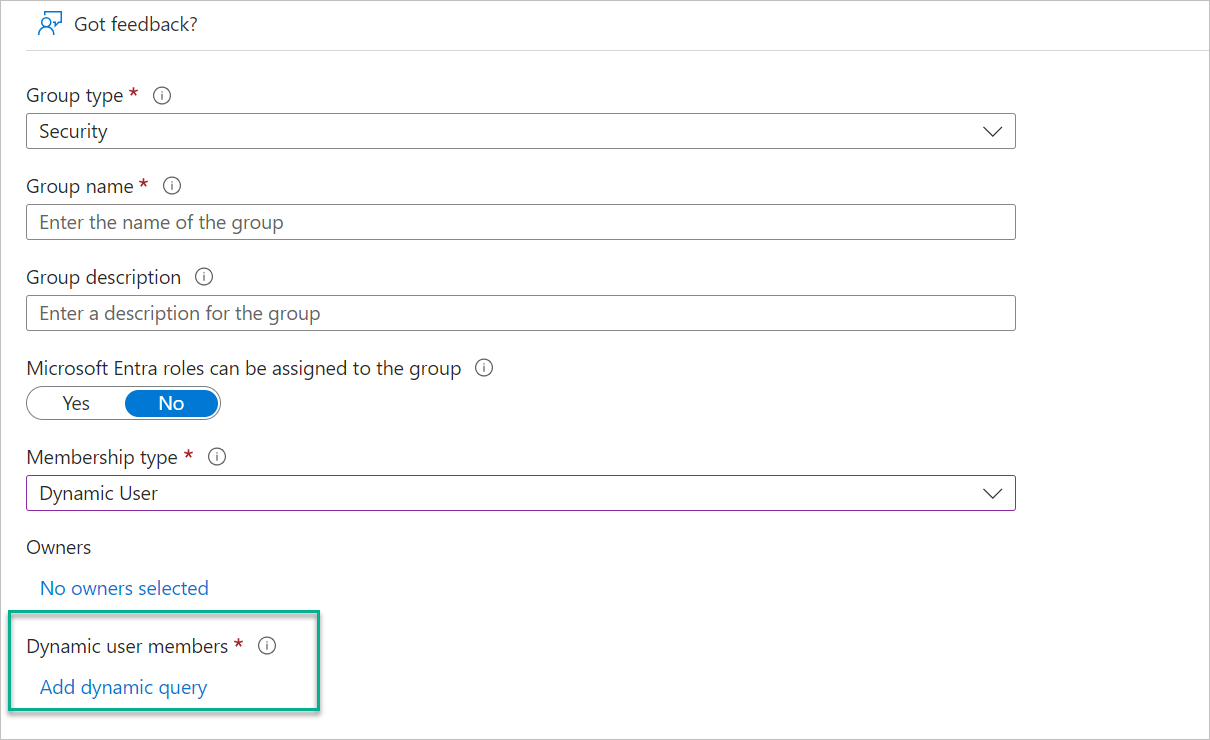Click the Got feedback people icon
This screenshot has width=1210, height=740.
[x=49, y=23]
